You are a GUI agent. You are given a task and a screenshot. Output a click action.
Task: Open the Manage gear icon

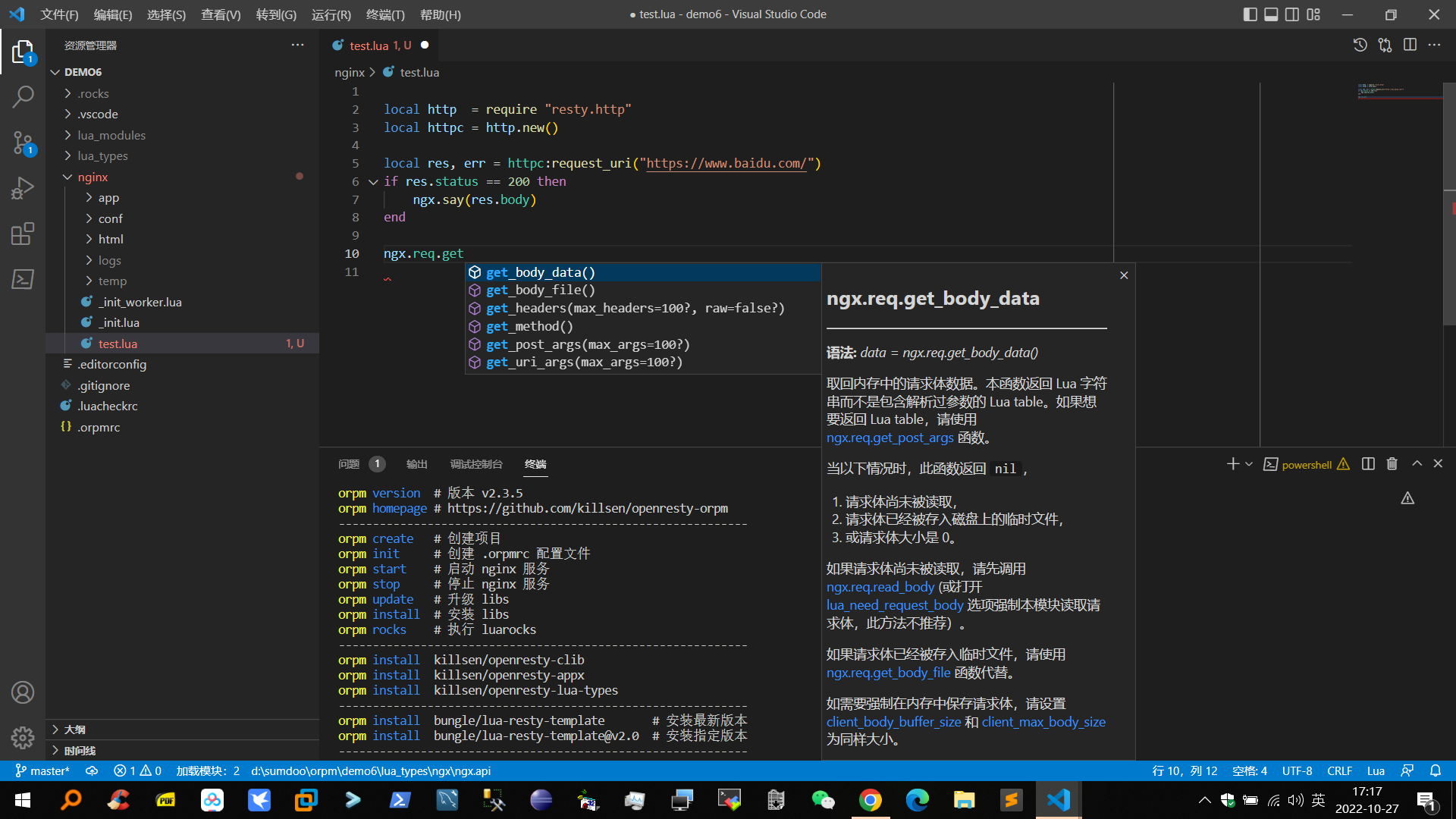[x=23, y=737]
